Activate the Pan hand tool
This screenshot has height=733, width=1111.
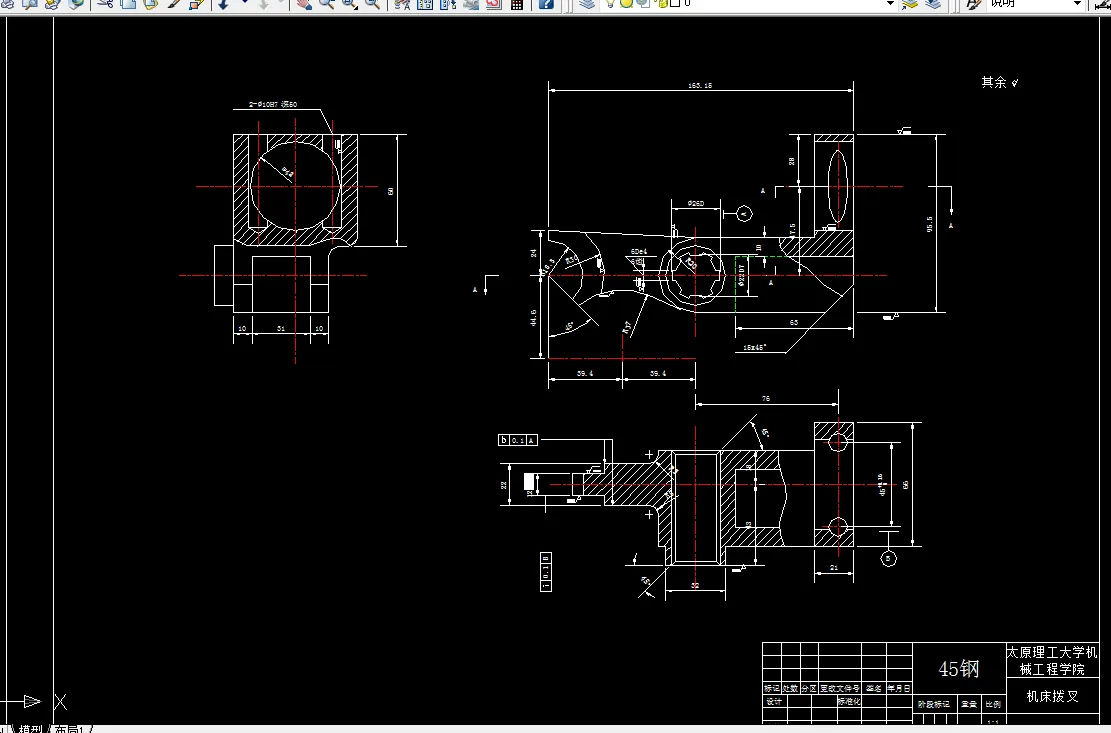tap(304, 4)
